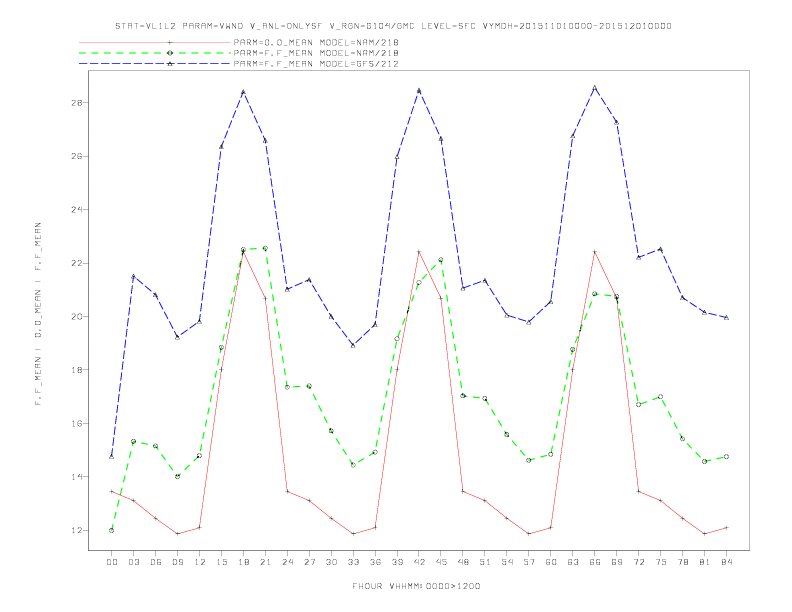Image resolution: width=792 pixels, height=612 pixels.
Task: Click x-axis tick label 81
Action: coord(705,562)
